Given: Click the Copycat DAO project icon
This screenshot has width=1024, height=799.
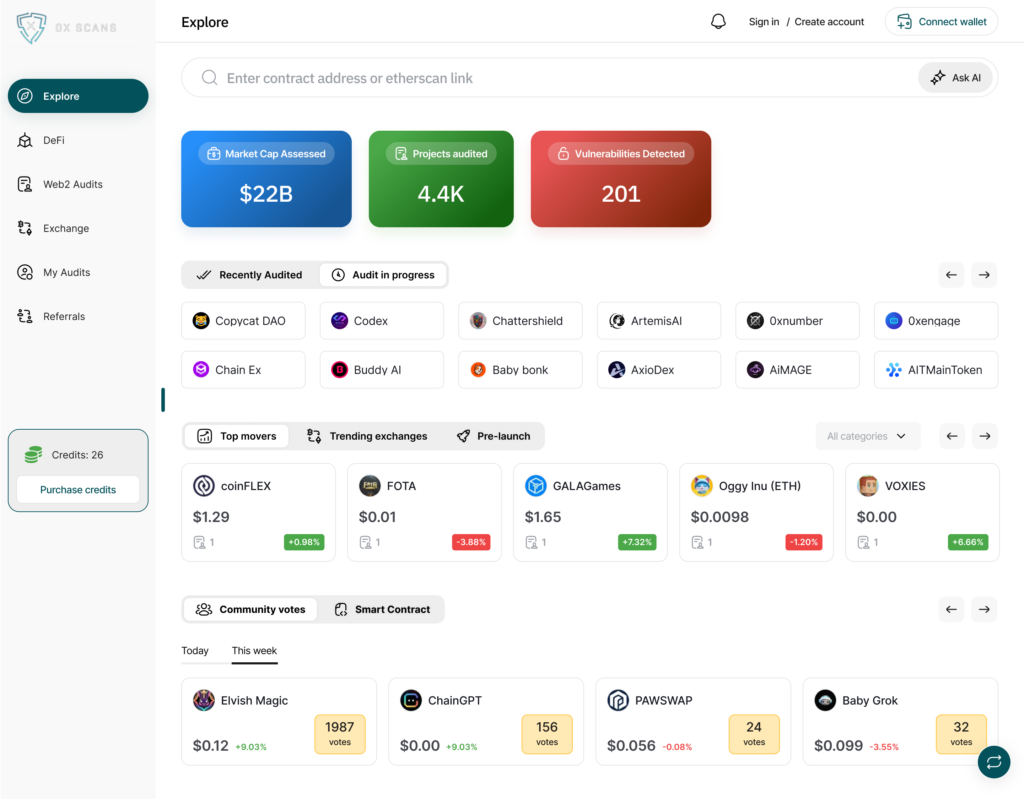Looking at the screenshot, I should (x=201, y=321).
